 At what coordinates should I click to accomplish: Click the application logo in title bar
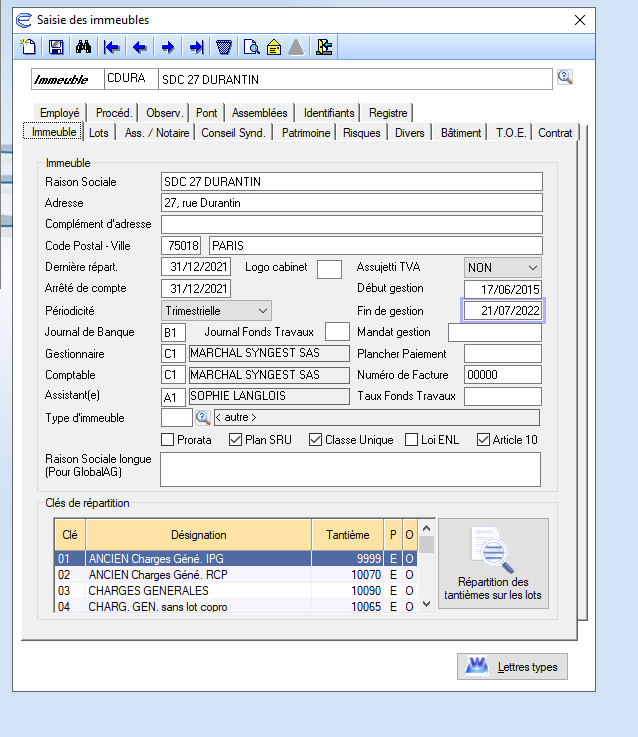click(x=24, y=20)
